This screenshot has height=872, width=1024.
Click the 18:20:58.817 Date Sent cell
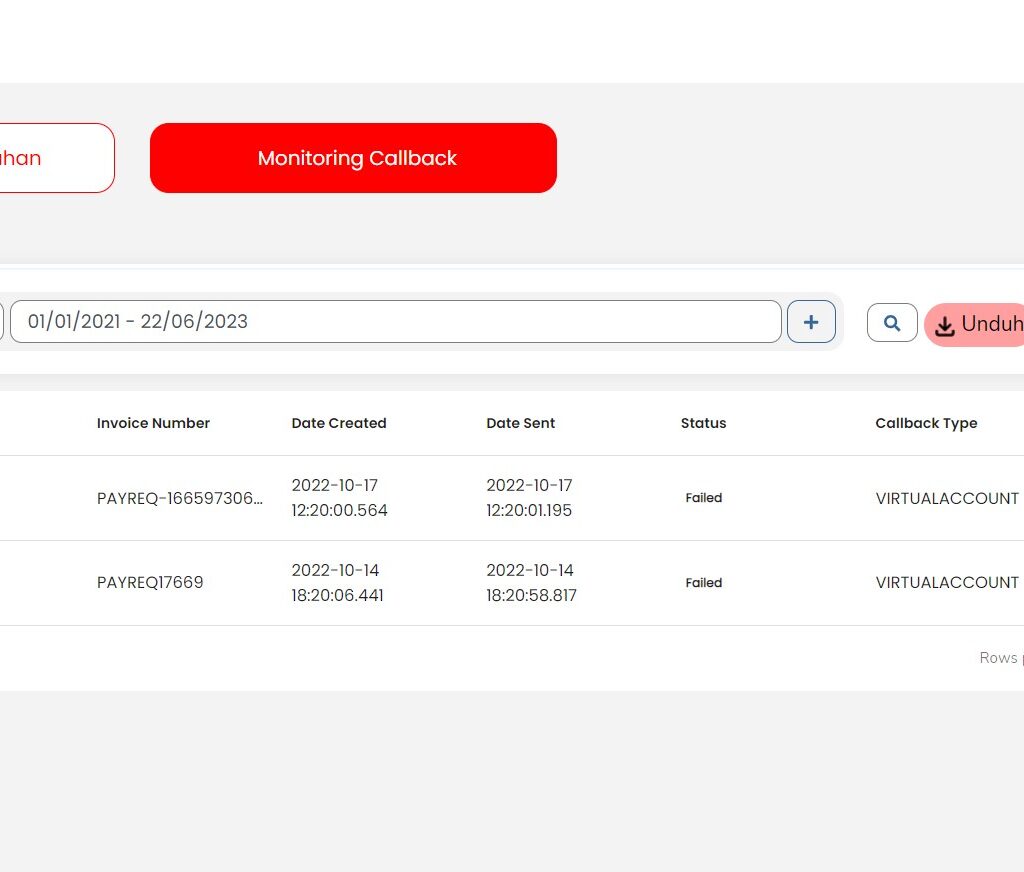tap(531, 595)
